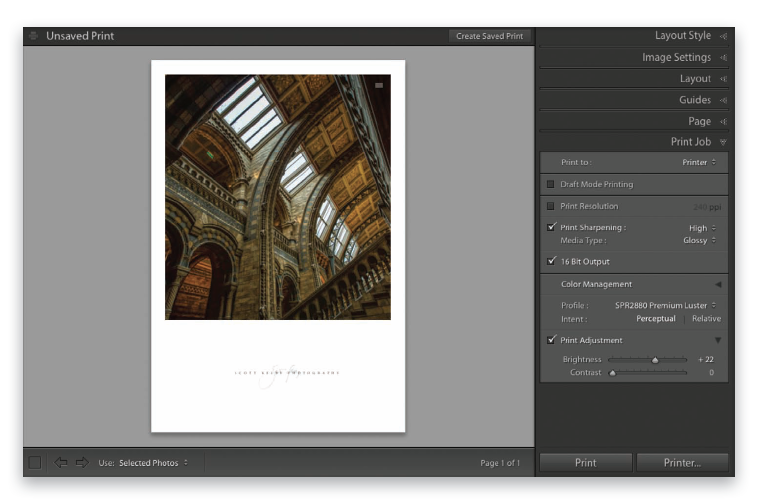Go to the previous page arrow

pyautogui.click(x=62, y=463)
